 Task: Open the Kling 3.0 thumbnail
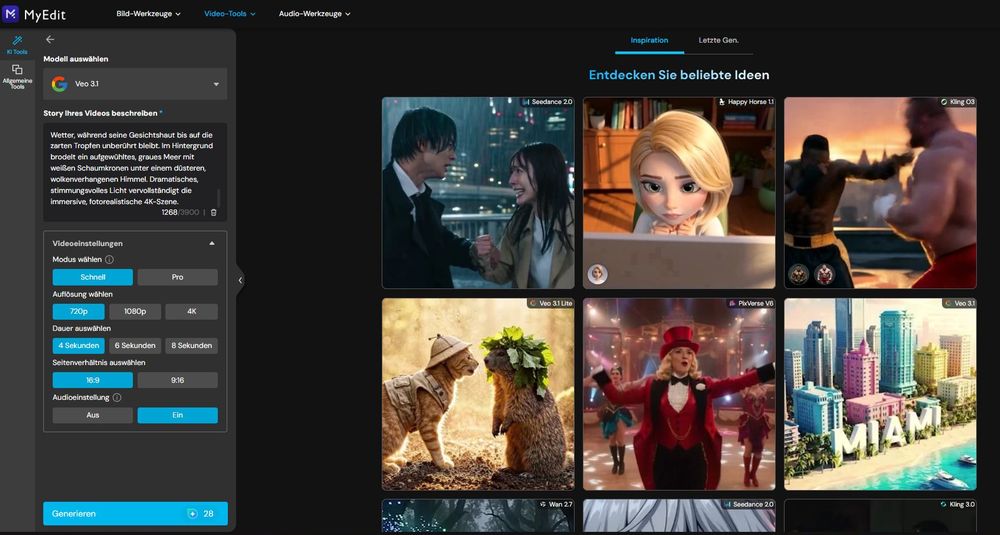[x=880, y=516]
